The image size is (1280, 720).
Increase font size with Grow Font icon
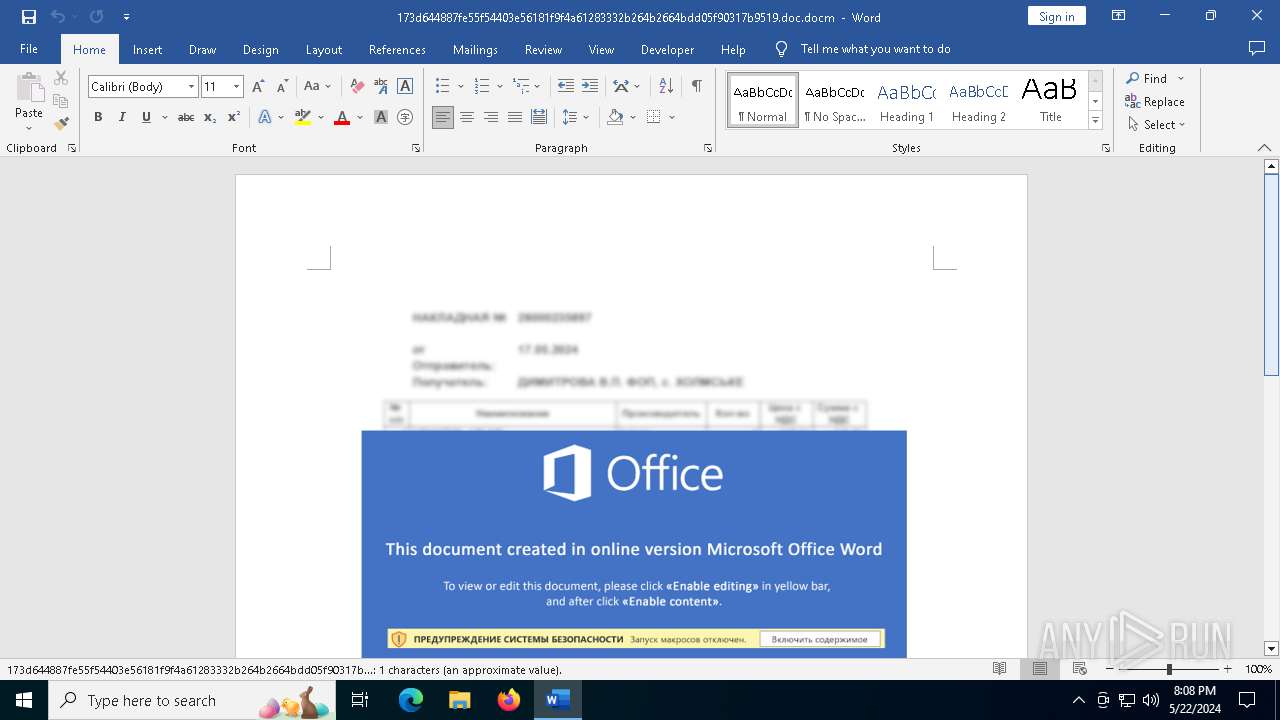pos(259,87)
